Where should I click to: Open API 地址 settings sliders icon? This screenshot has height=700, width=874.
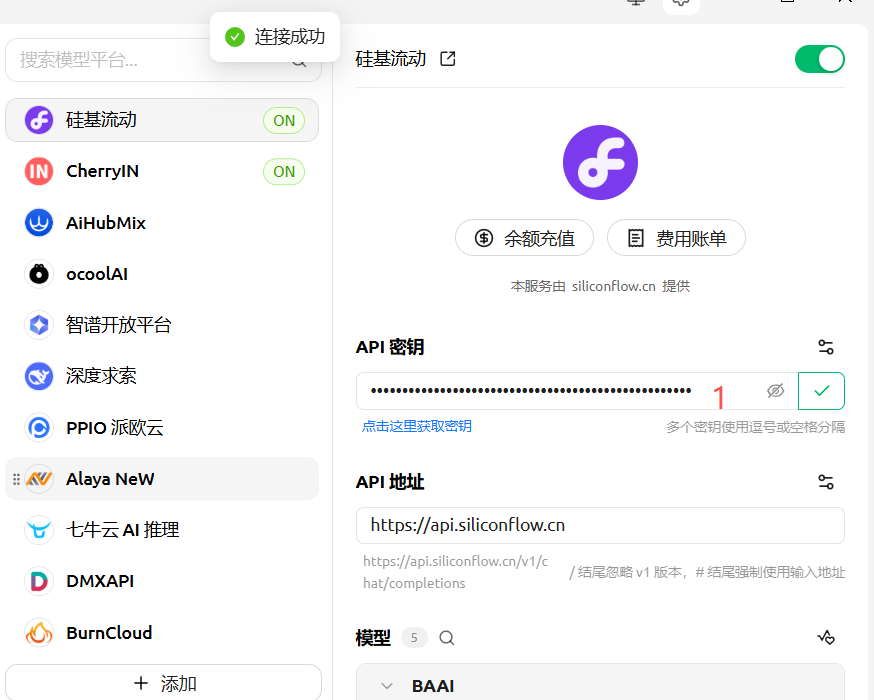(x=826, y=482)
